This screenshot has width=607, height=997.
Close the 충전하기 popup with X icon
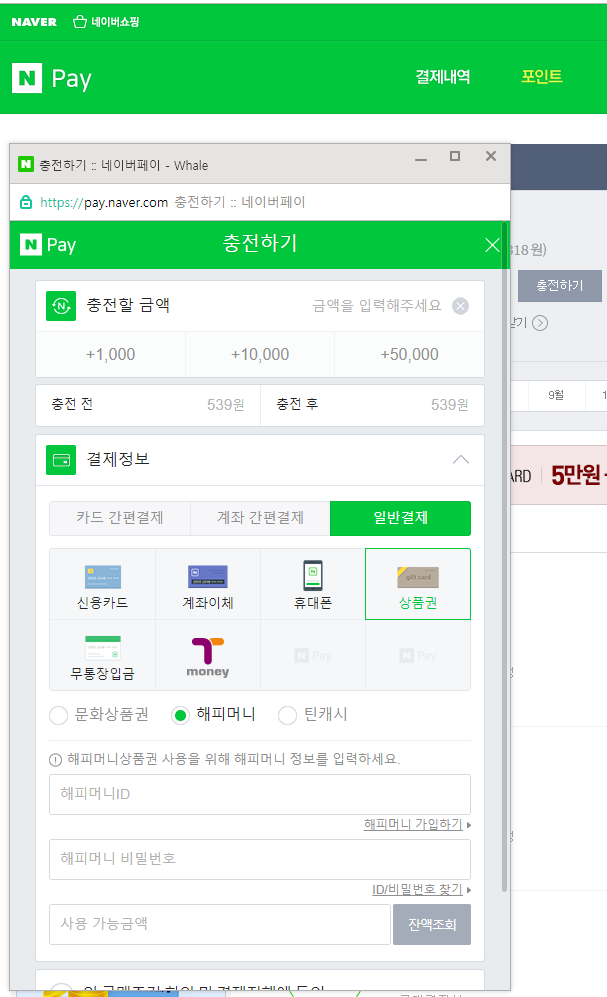coord(492,245)
